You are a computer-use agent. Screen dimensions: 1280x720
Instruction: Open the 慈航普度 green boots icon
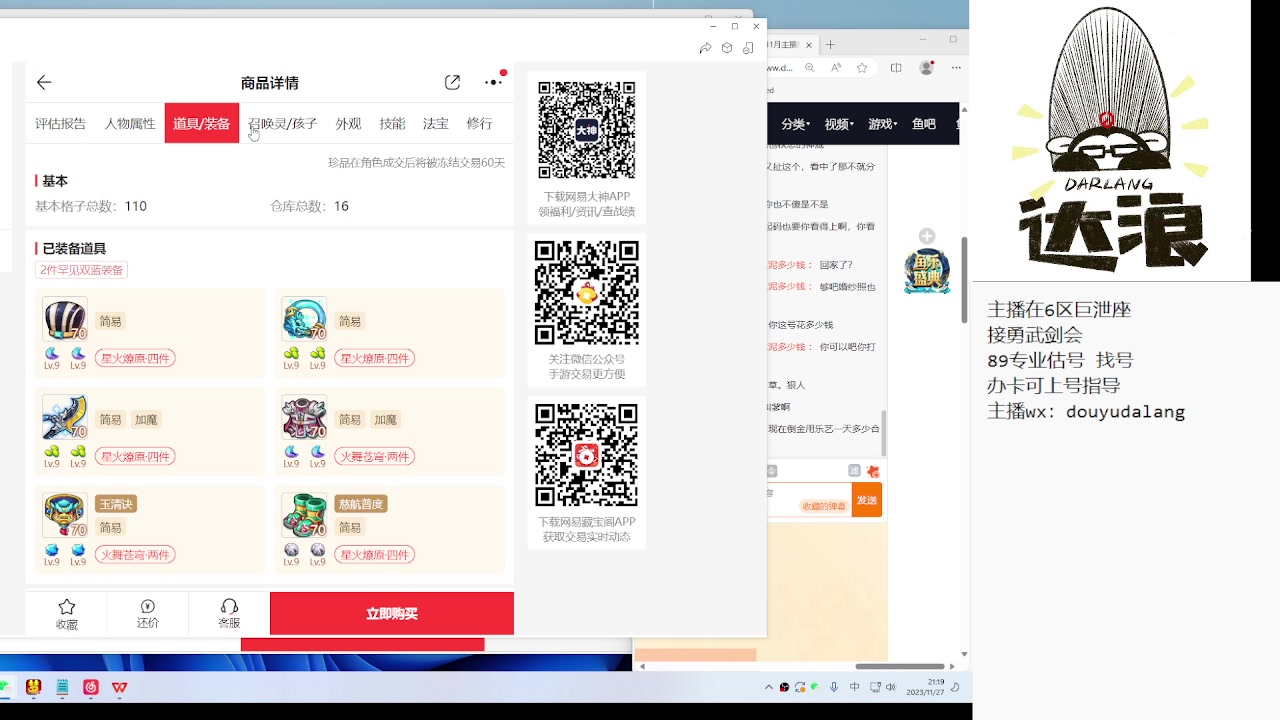304,516
